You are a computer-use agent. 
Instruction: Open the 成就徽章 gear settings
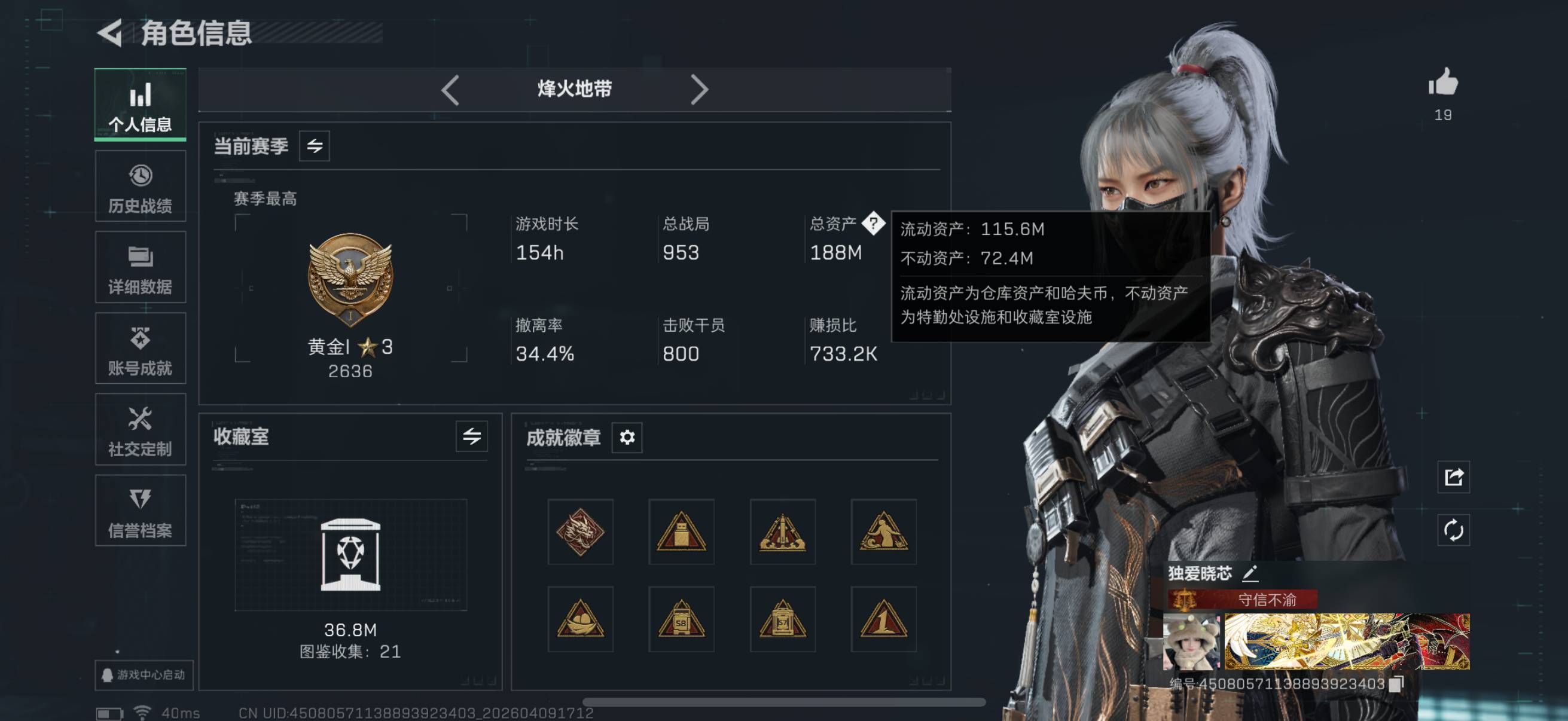(x=627, y=437)
